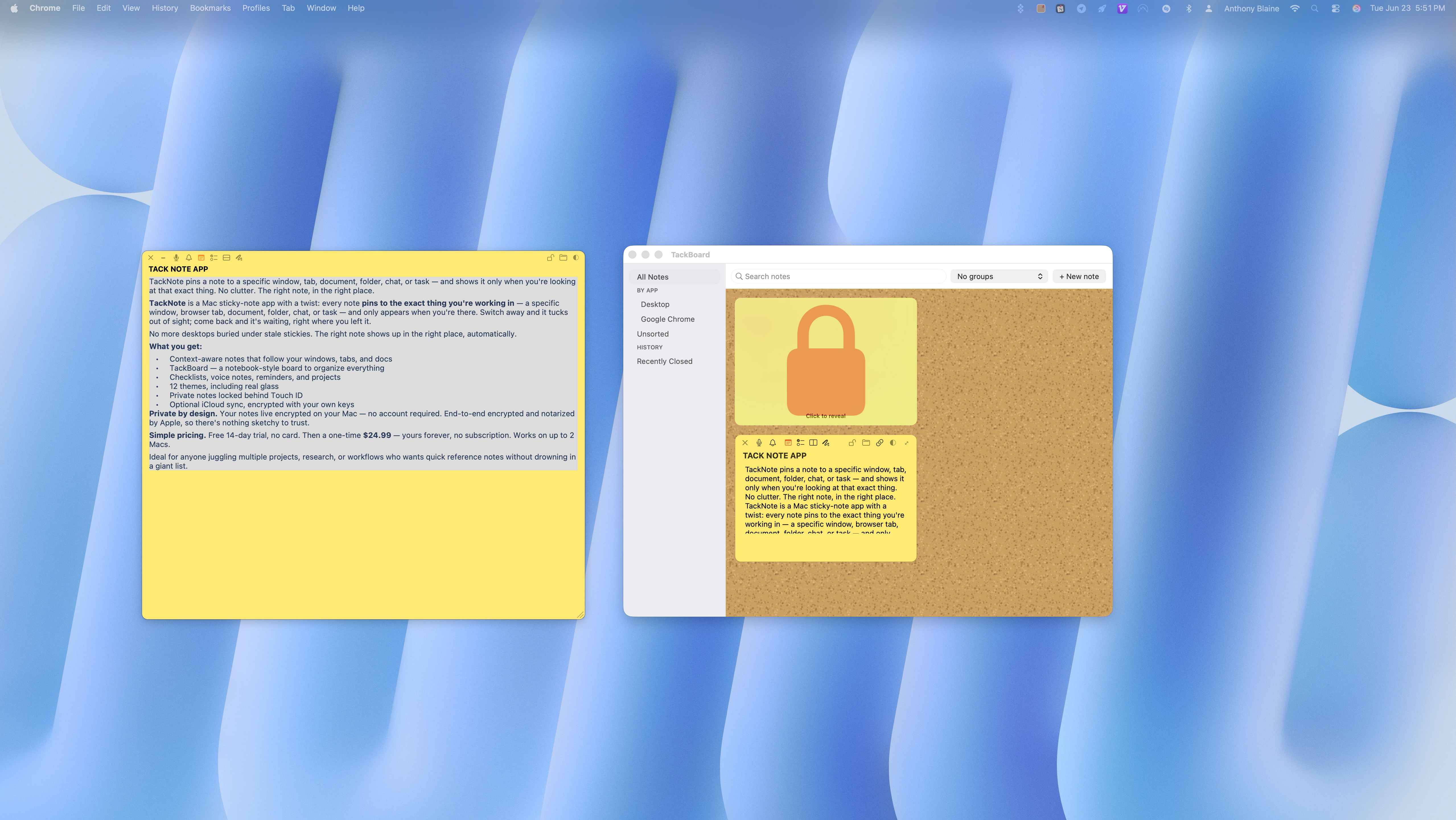
Task: Select the orange text-note mode icon in desktop sticky note
Action: tap(201, 258)
